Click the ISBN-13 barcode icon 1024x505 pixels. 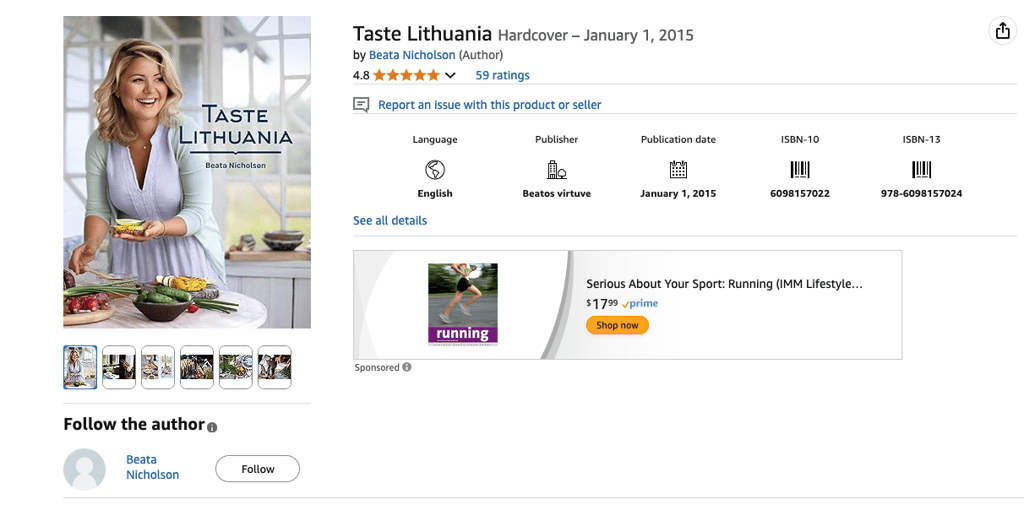921,170
